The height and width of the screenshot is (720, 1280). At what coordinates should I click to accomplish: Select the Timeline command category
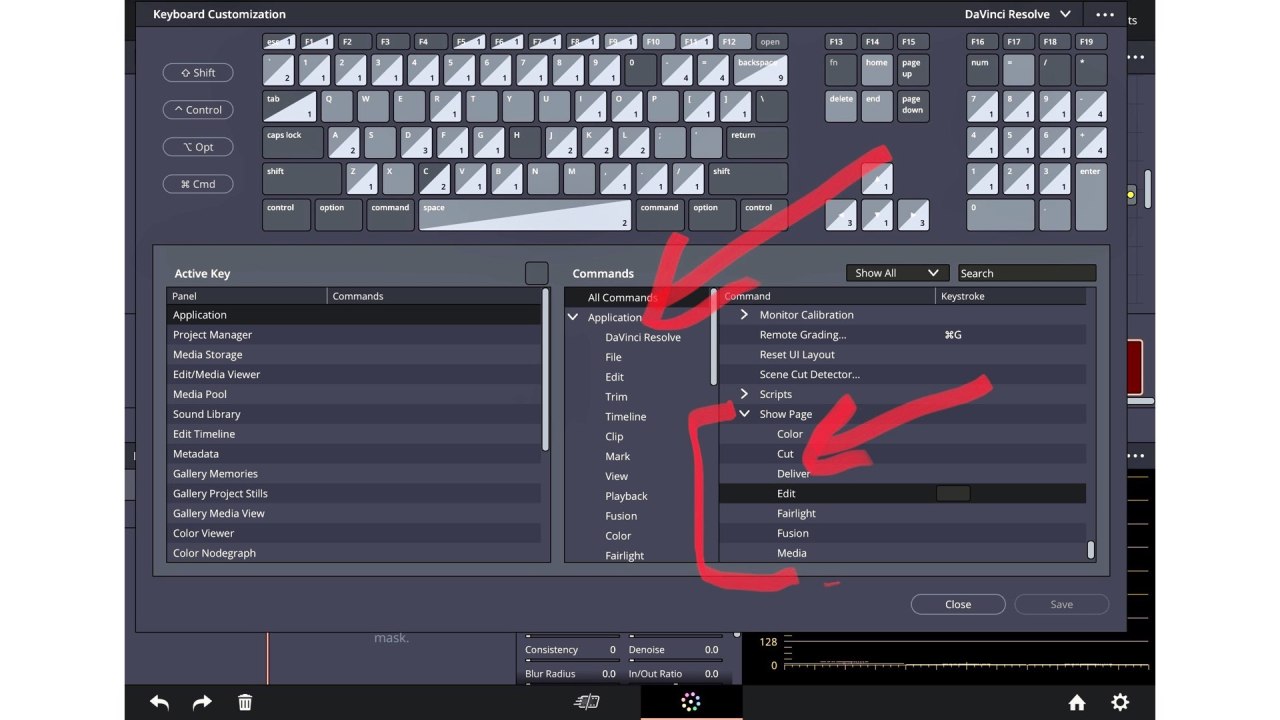(625, 417)
